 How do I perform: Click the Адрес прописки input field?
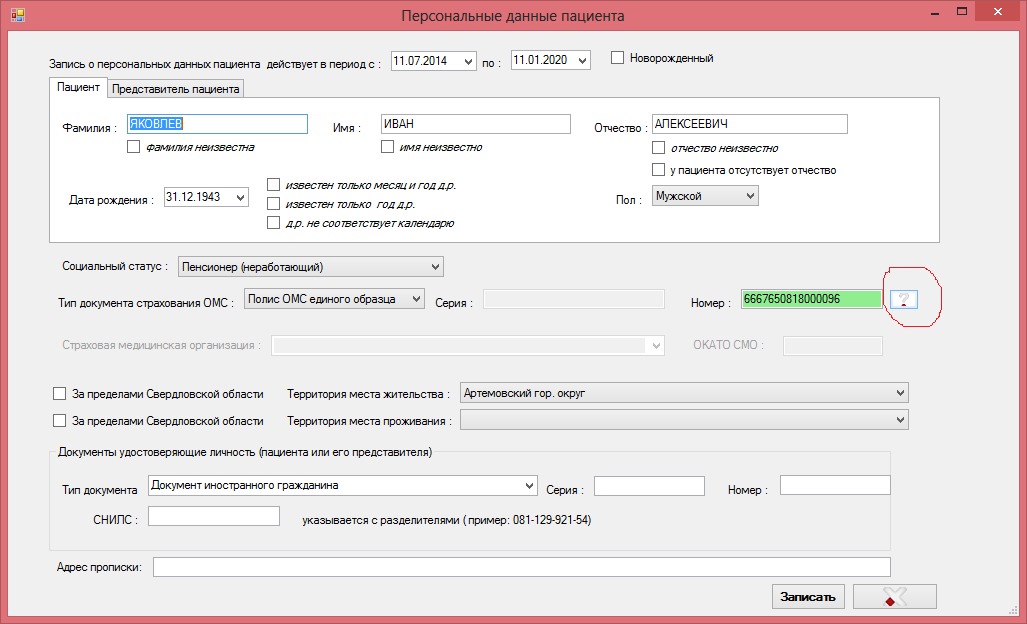(x=522, y=567)
